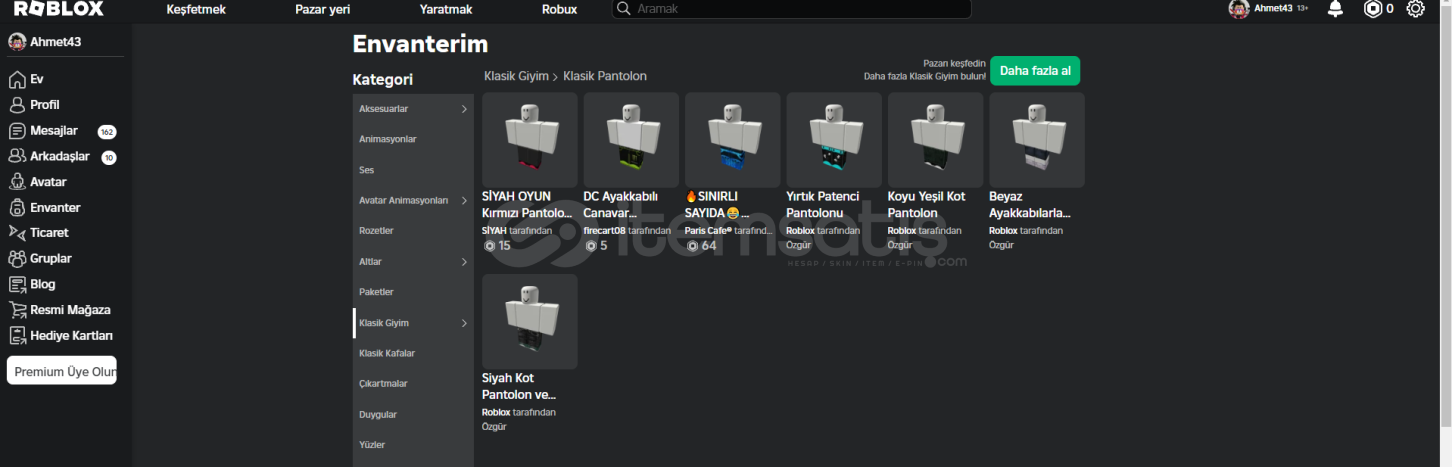Open the Siyah Kot Pantolon ve item link
The height and width of the screenshot is (467, 1452).
coord(519,387)
